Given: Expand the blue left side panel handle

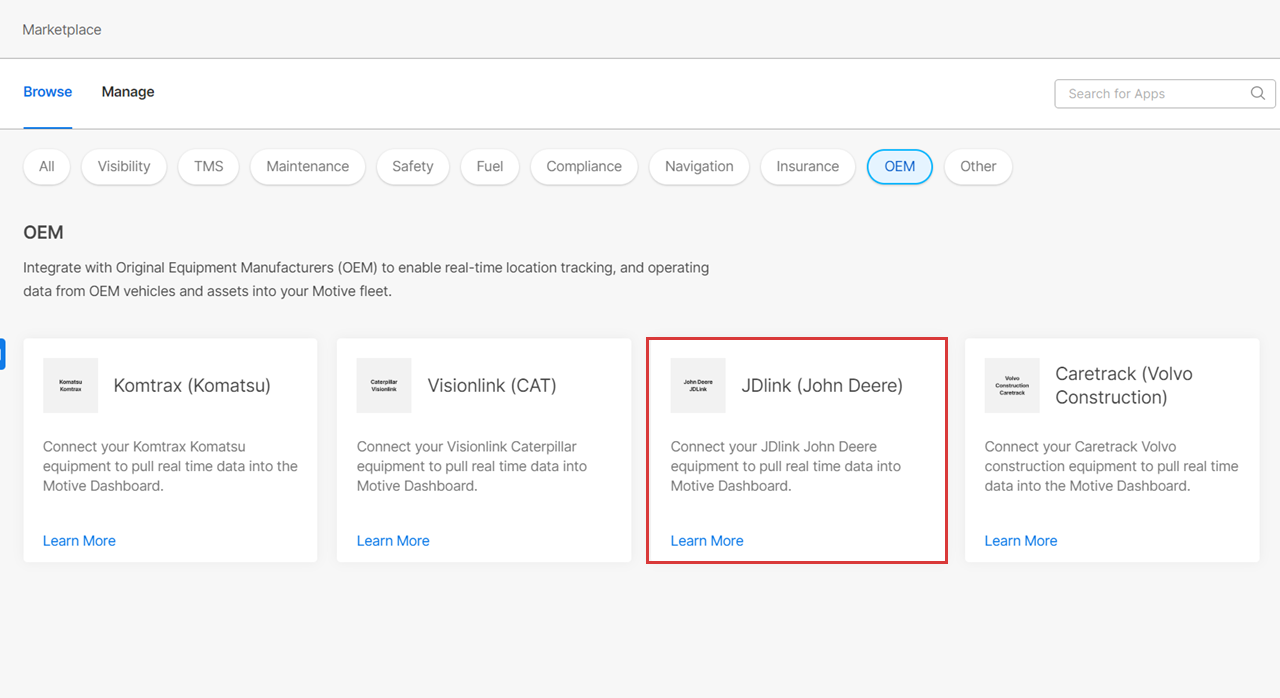Looking at the screenshot, I should click(3, 354).
